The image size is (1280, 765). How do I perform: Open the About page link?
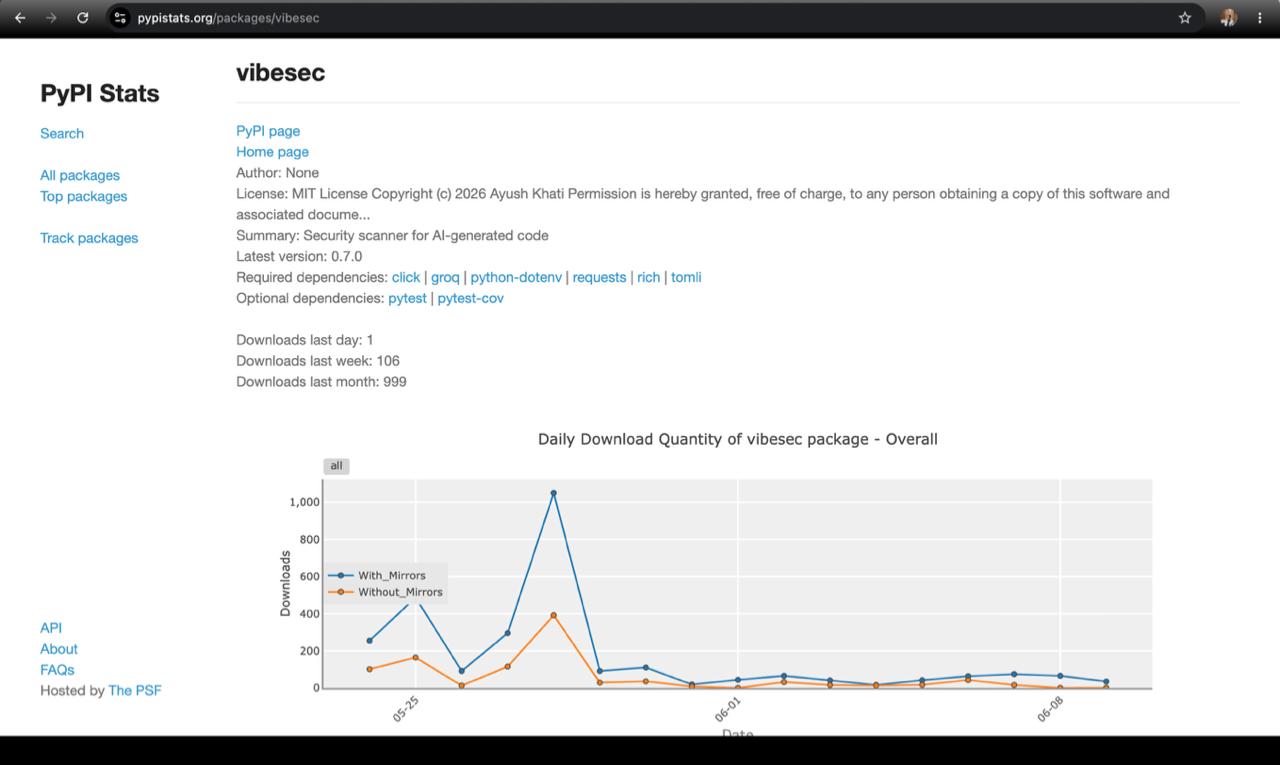pos(59,649)
